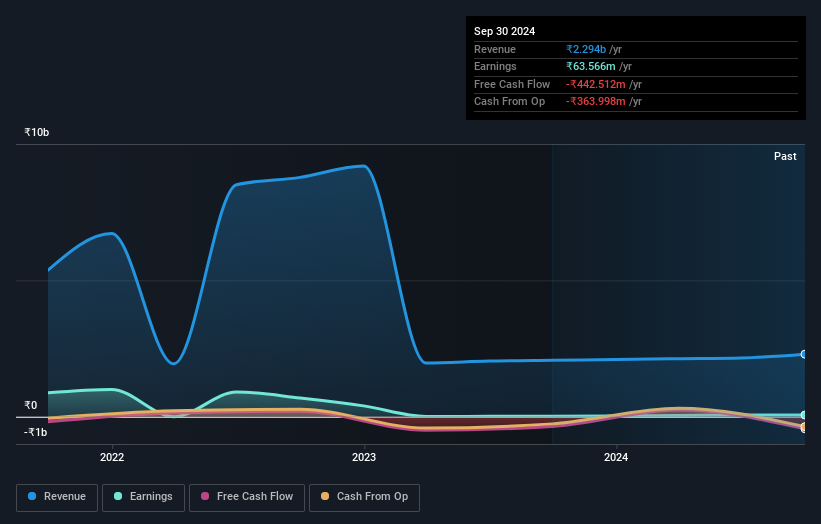
Task: Toggle the Free Cash Flow legend button
Action: [247, 497]
